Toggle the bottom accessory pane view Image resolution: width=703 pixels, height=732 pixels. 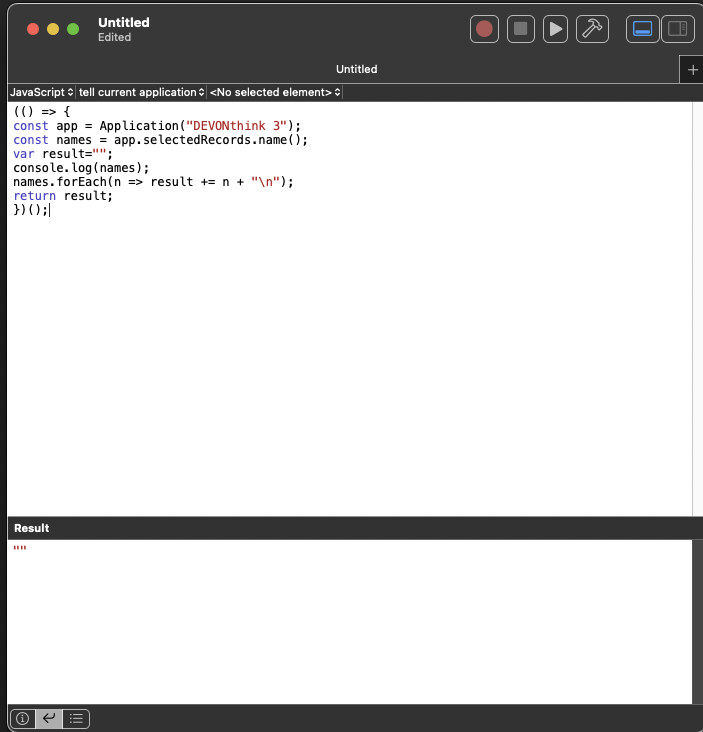[643, 29]
